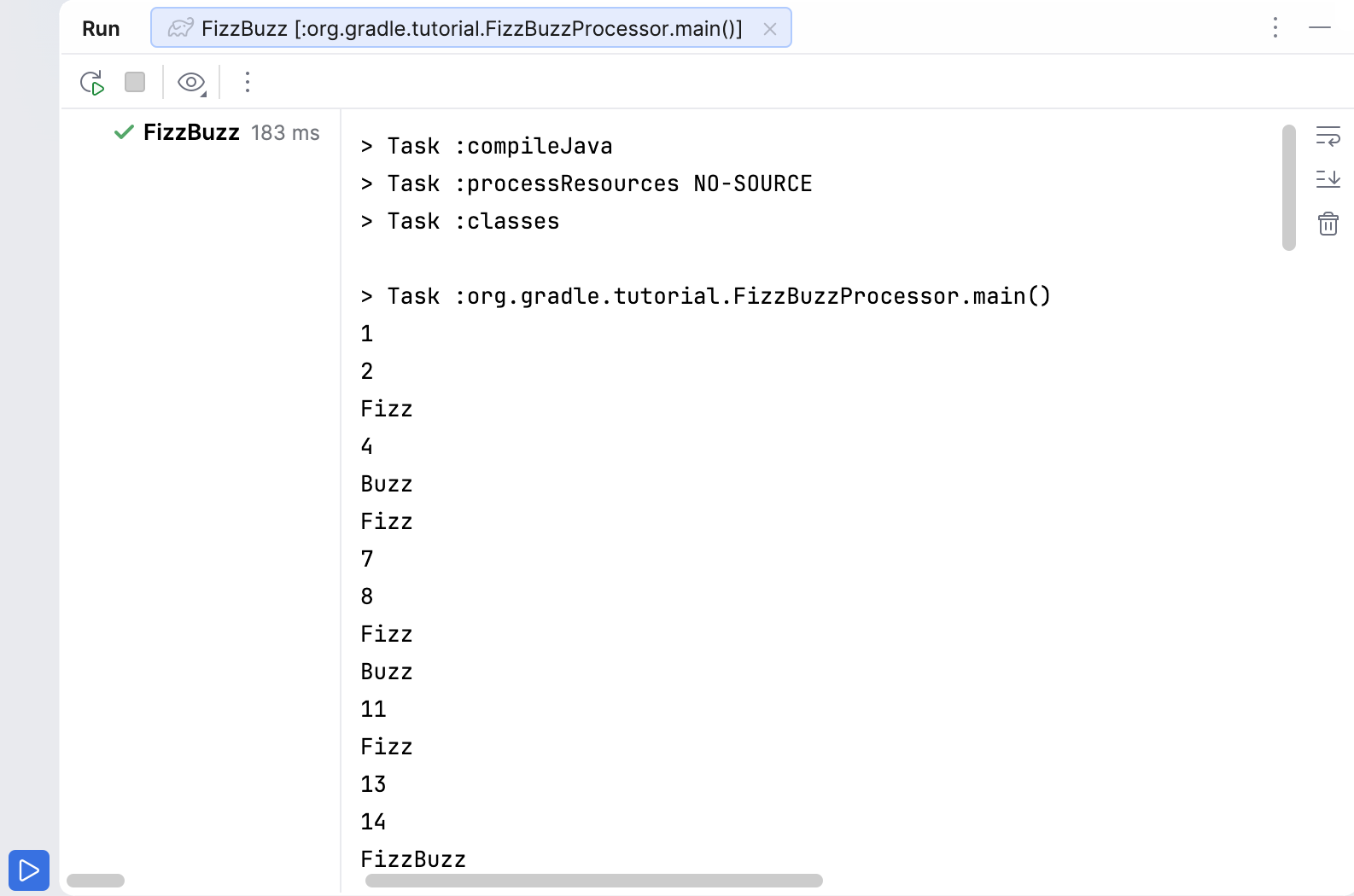Click the output line '11'
Viewport: 1354px width, 896px height.
[373, 709]
